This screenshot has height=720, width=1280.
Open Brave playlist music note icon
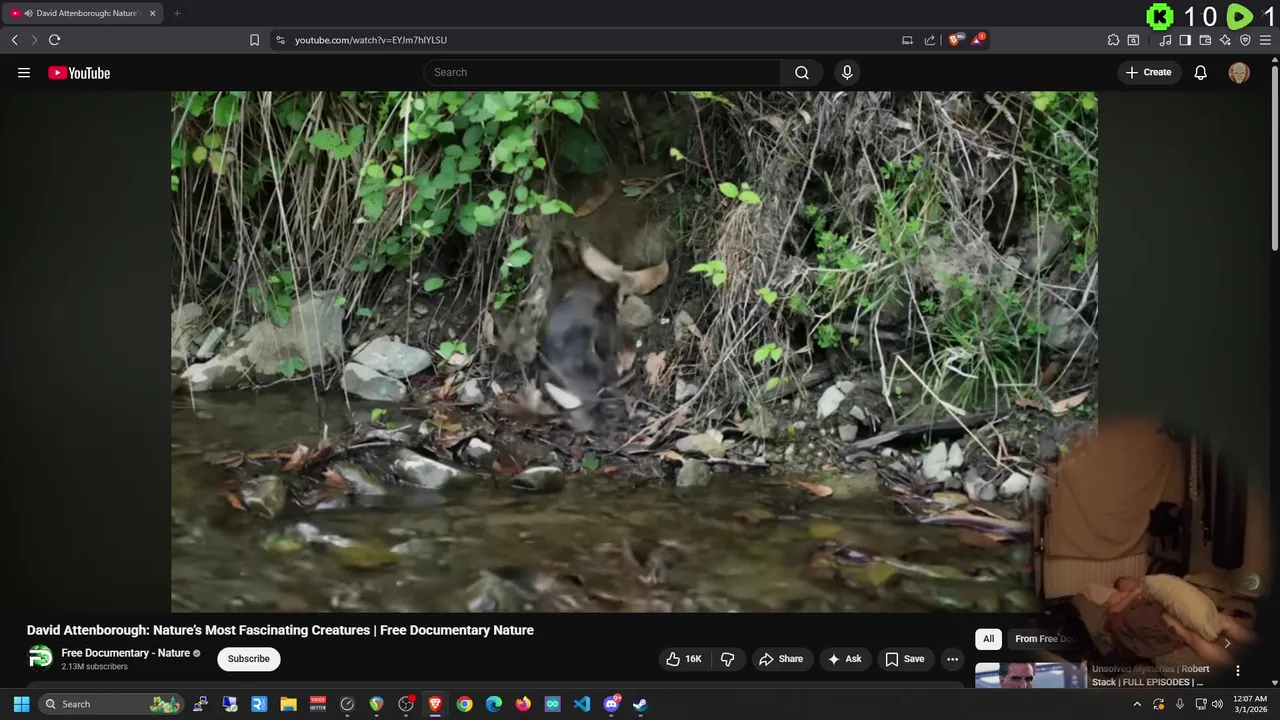coord(1165,40)
